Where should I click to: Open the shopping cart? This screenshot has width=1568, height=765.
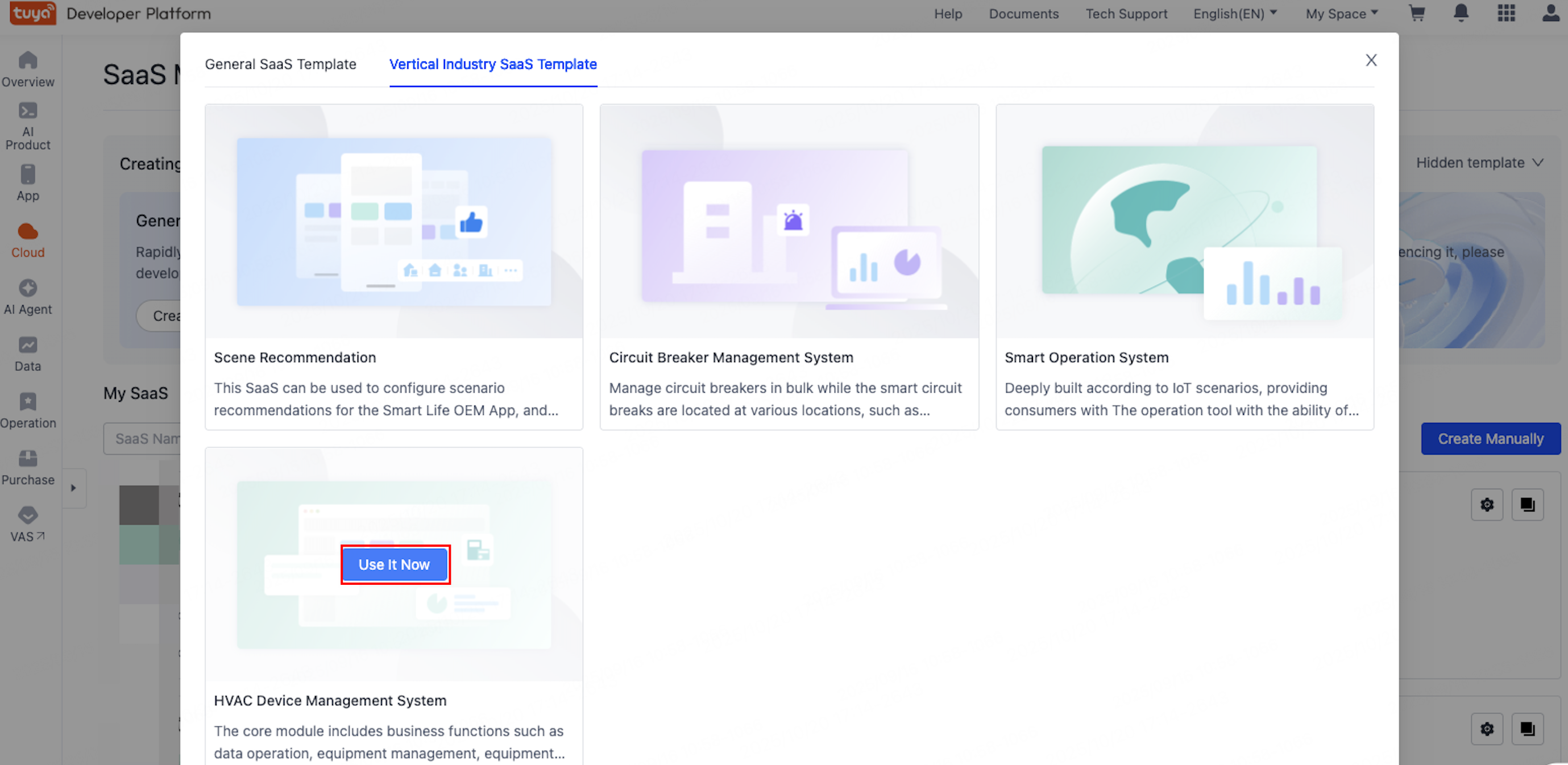click(1417, 14)
